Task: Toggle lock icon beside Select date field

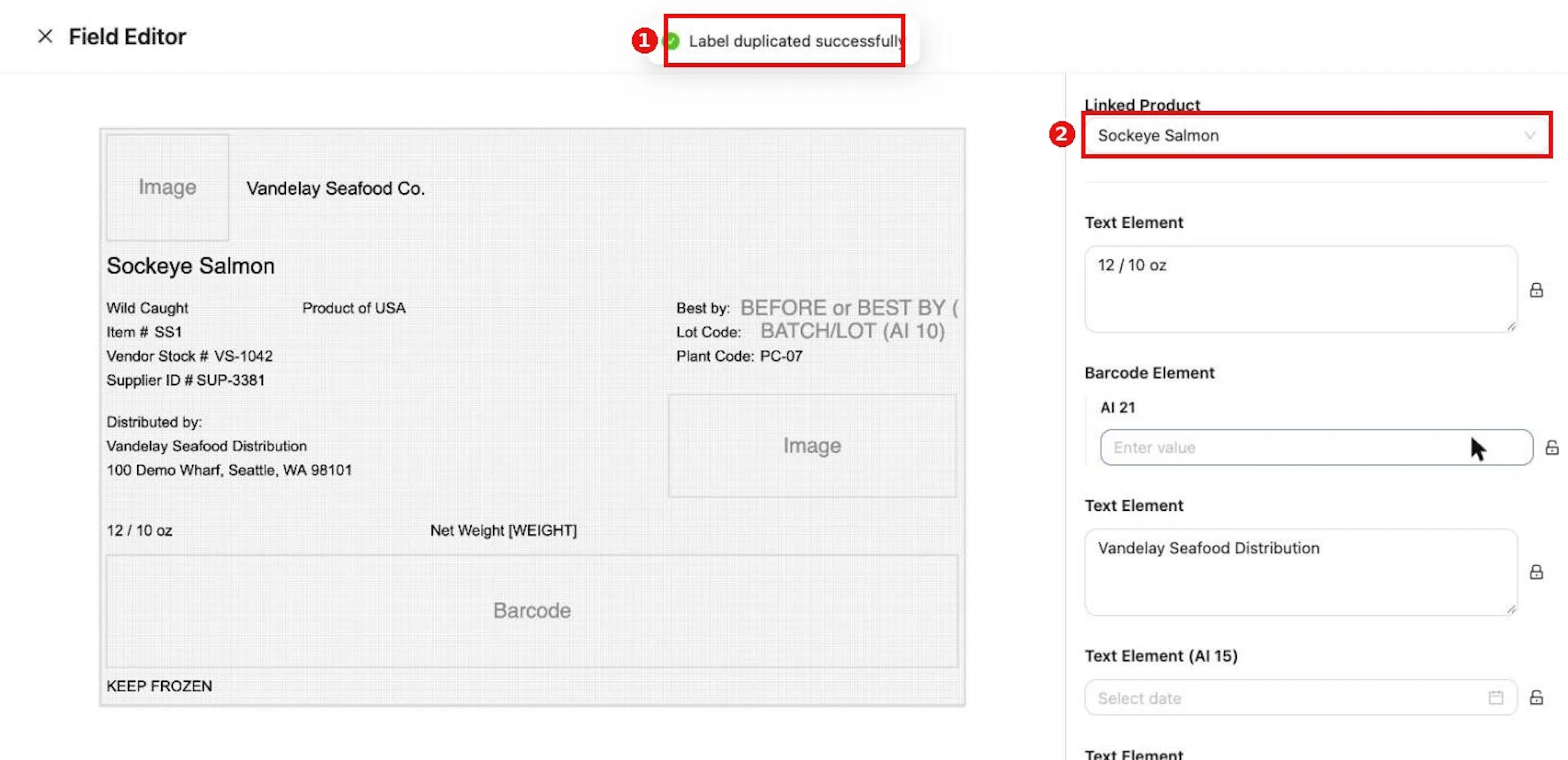Action: tap(1536, 697)
